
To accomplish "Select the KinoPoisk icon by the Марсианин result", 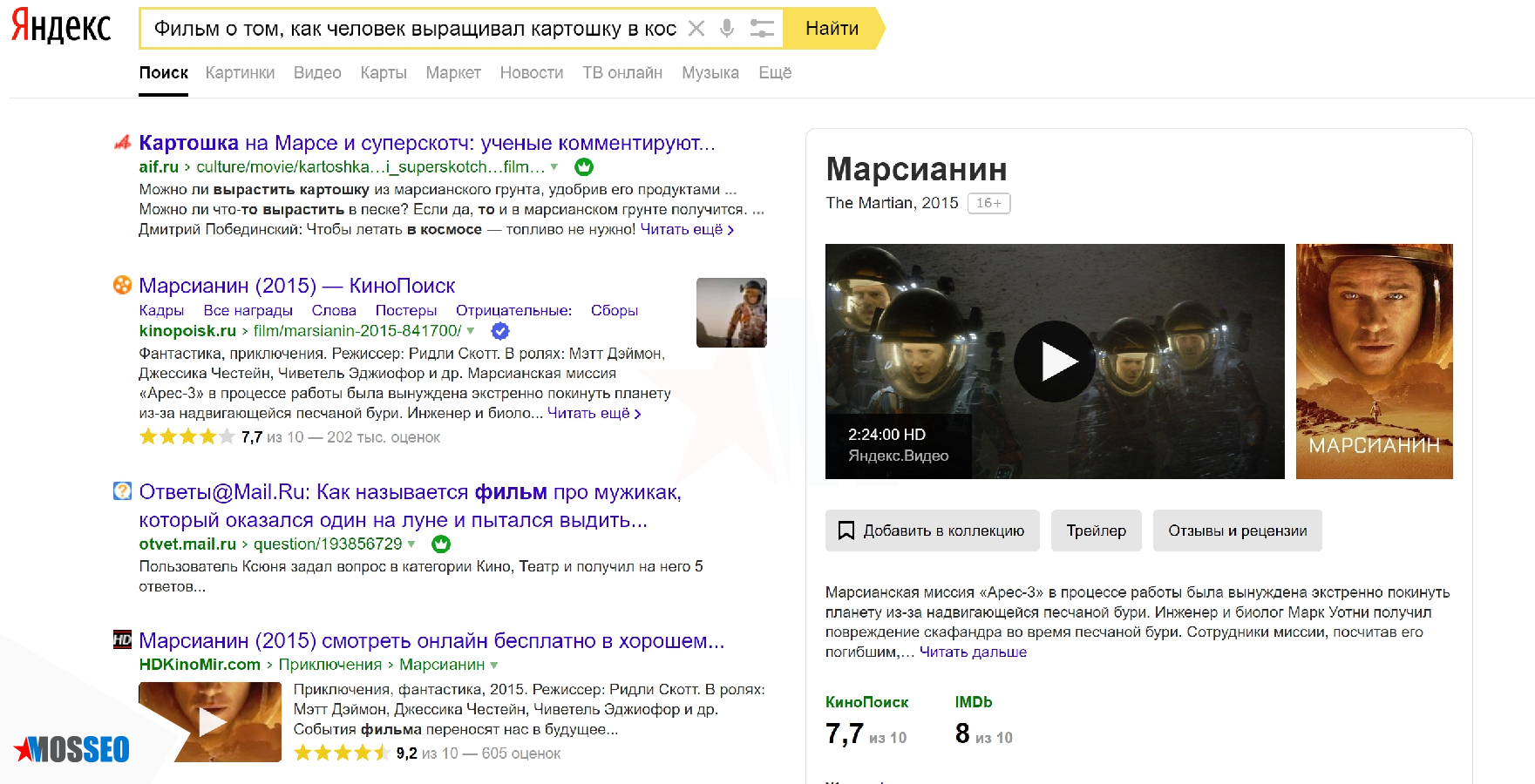I will coord(122,285).
